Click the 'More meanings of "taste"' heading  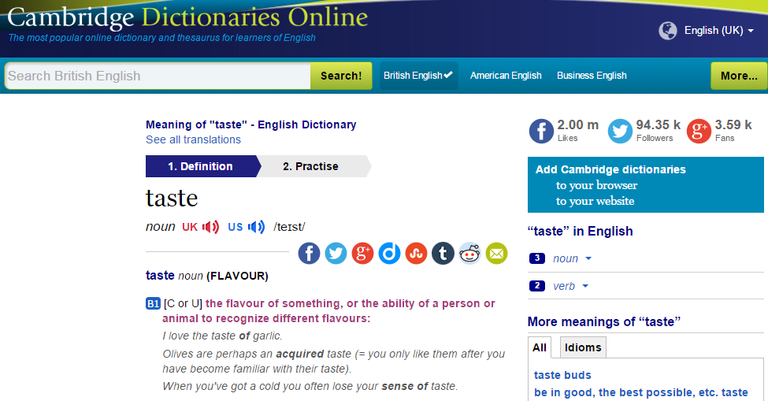(604, 322)
